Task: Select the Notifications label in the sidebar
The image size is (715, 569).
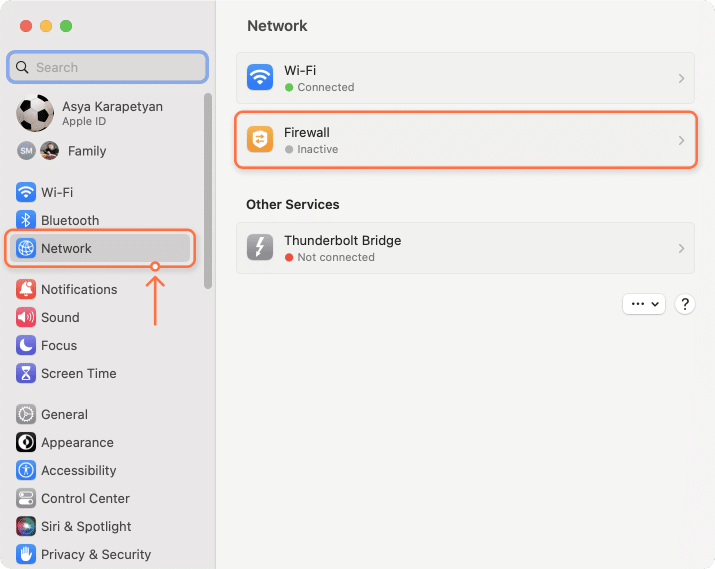Action: pos(79,290)
